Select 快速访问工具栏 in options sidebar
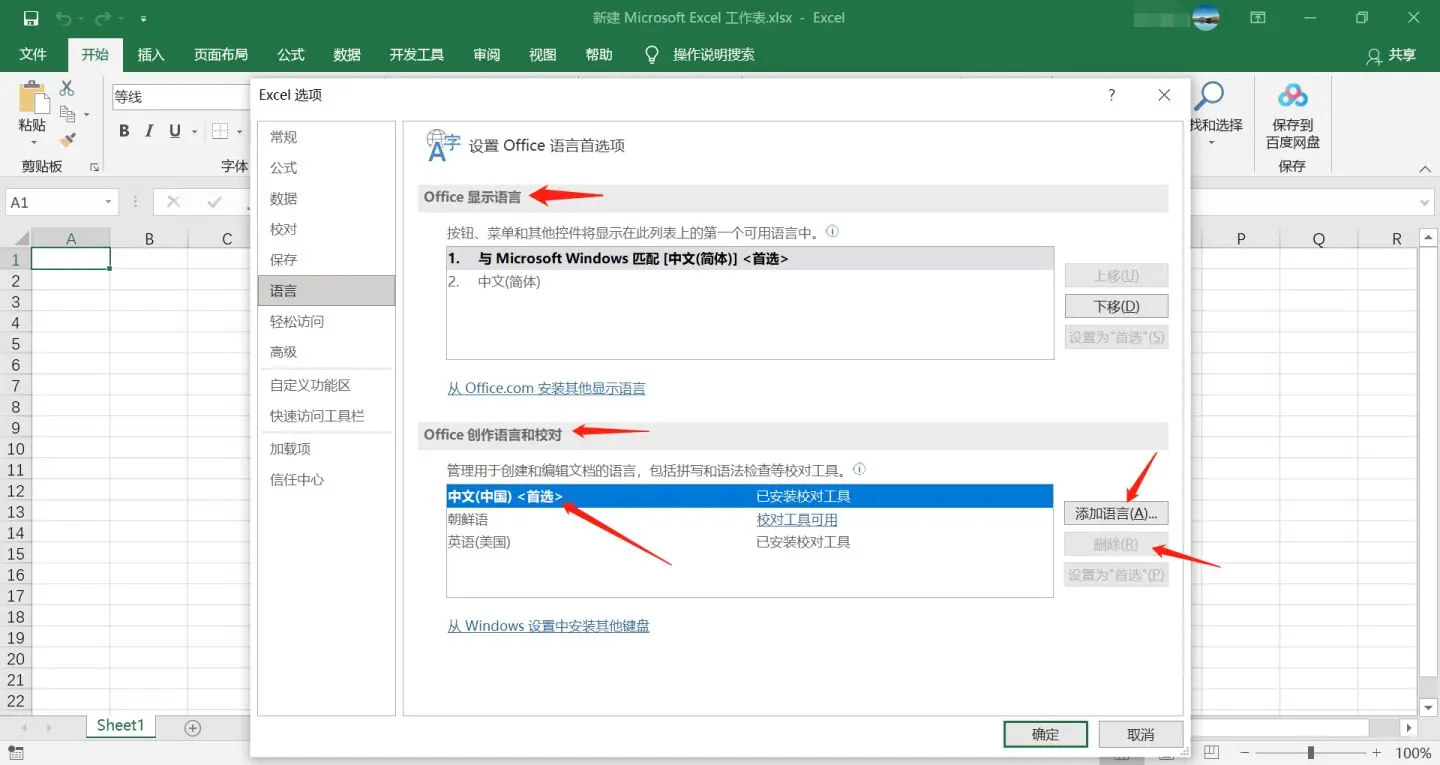This screenshot has height=765, width=1440. [x=326, y=416]
